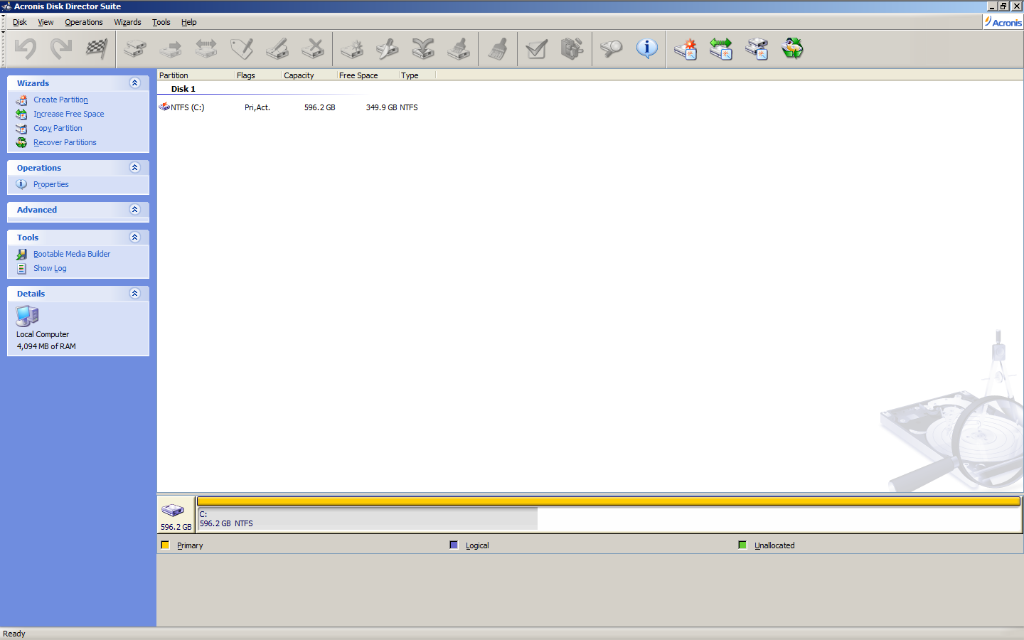Click the Check partition checkmark icon
This screenshot has width=1024, height=640.
point(536,49)
